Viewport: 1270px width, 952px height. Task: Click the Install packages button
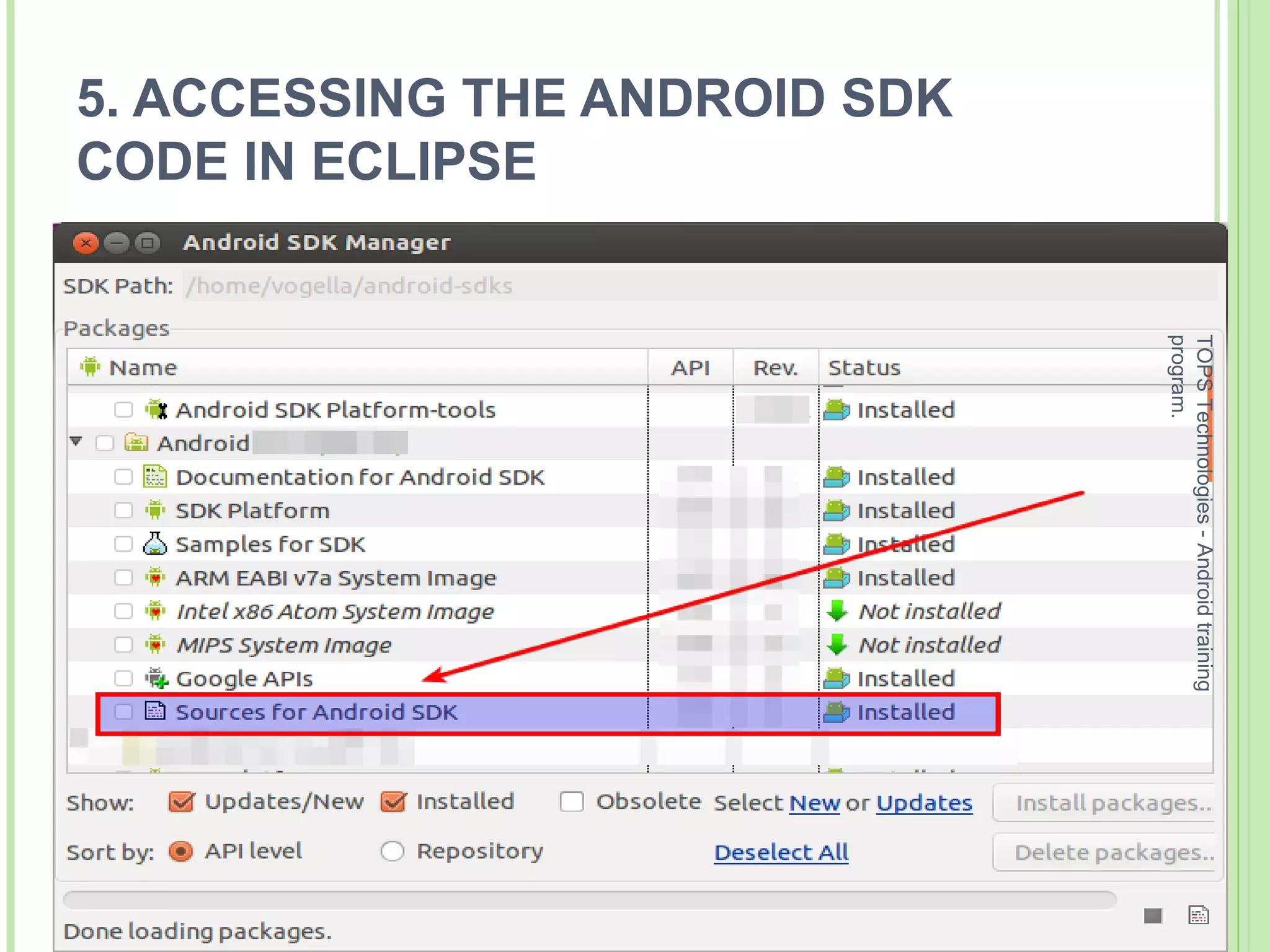[x=1104, y=803]
